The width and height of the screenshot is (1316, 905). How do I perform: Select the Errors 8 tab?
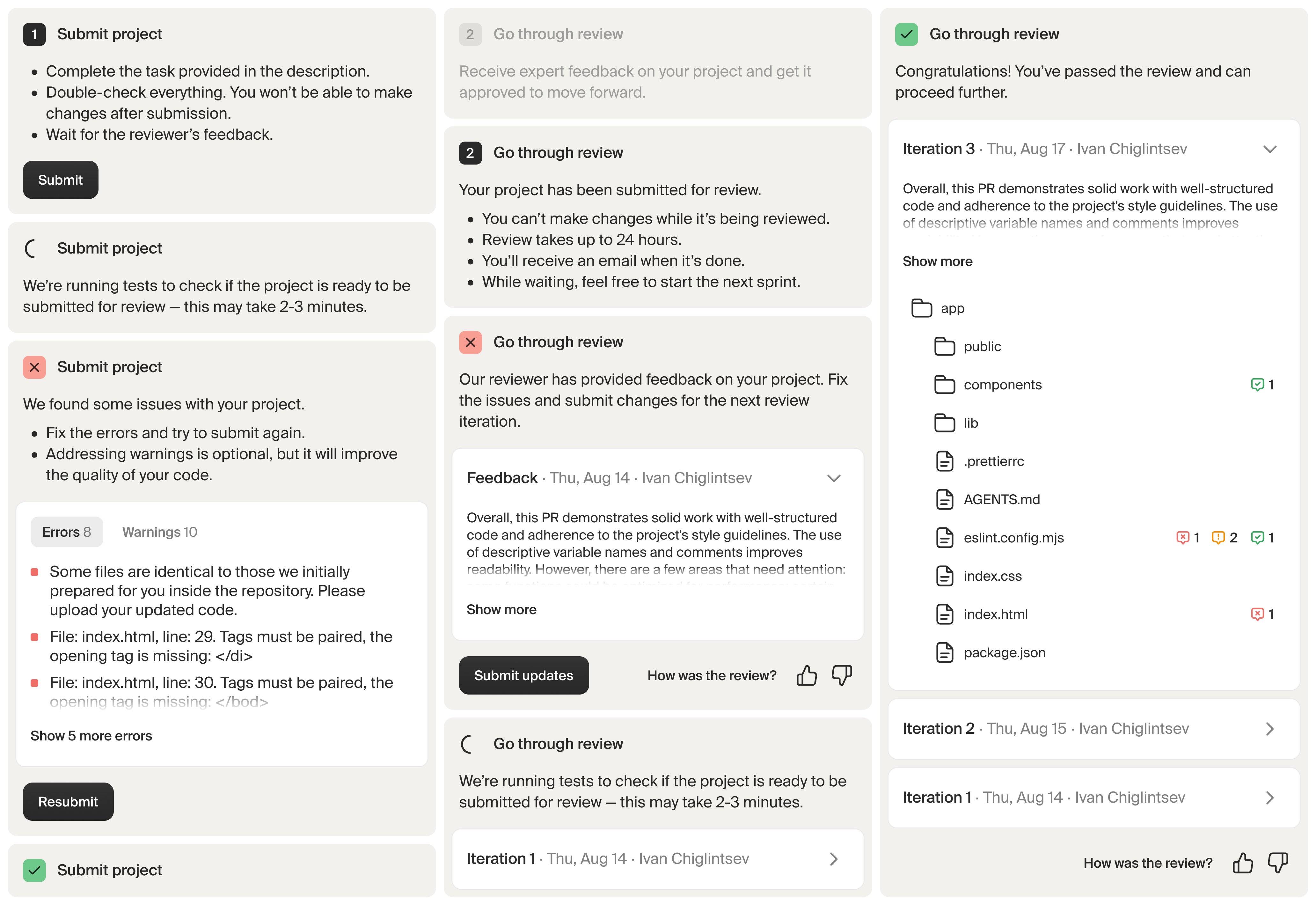click(66, 532)
